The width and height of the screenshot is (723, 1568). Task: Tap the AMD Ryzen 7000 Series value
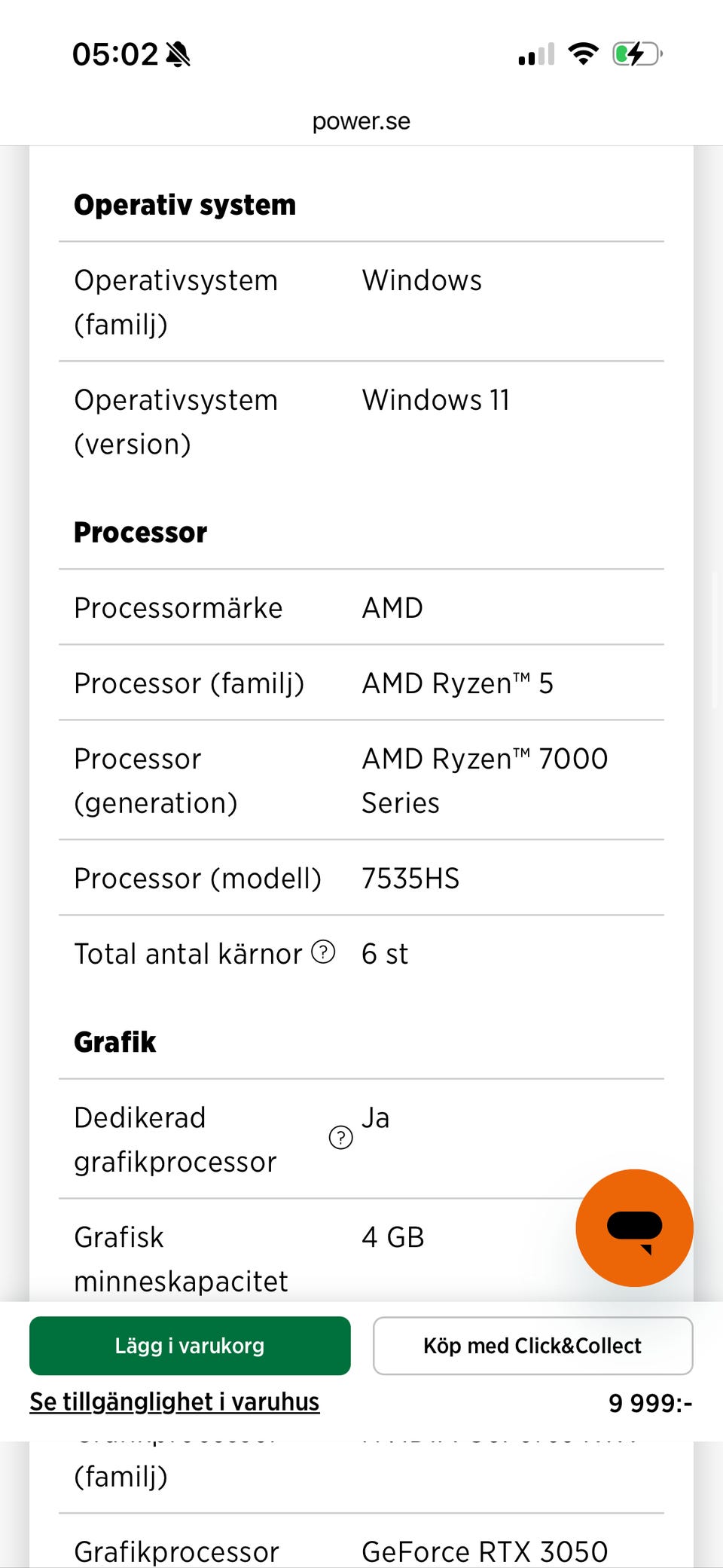[484, 781]
